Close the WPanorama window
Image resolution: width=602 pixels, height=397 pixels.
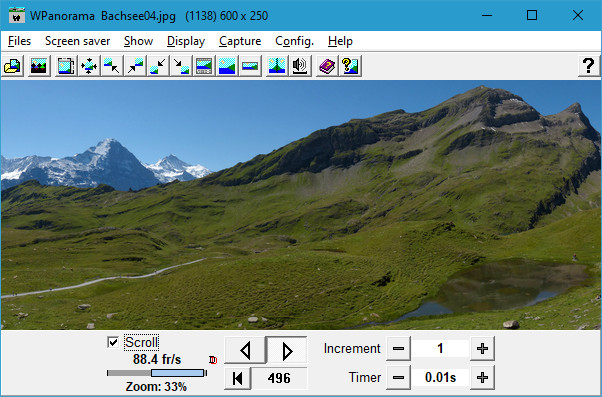click(x=577, y=15)
